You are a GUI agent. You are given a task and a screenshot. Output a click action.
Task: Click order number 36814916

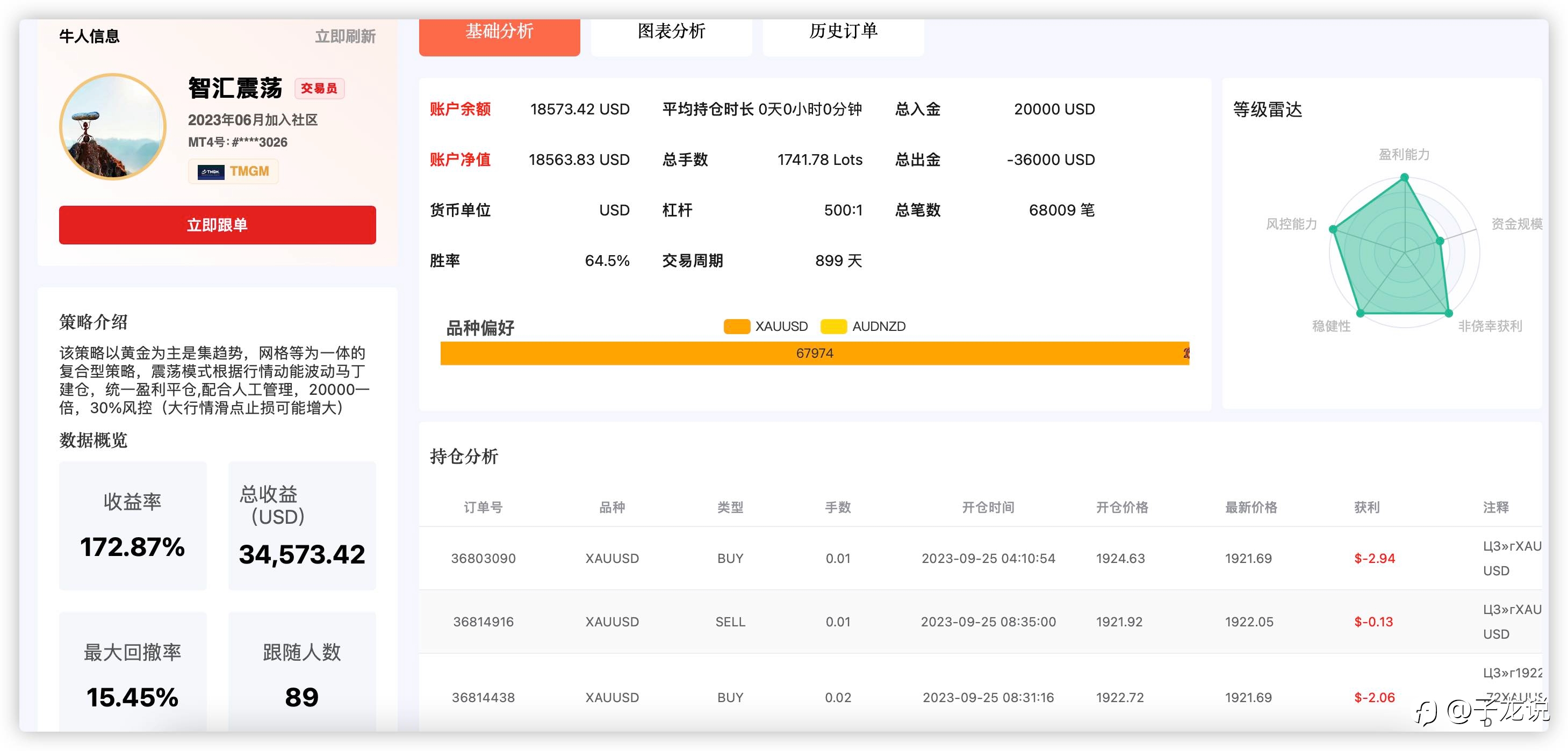(x=483, y=622)
